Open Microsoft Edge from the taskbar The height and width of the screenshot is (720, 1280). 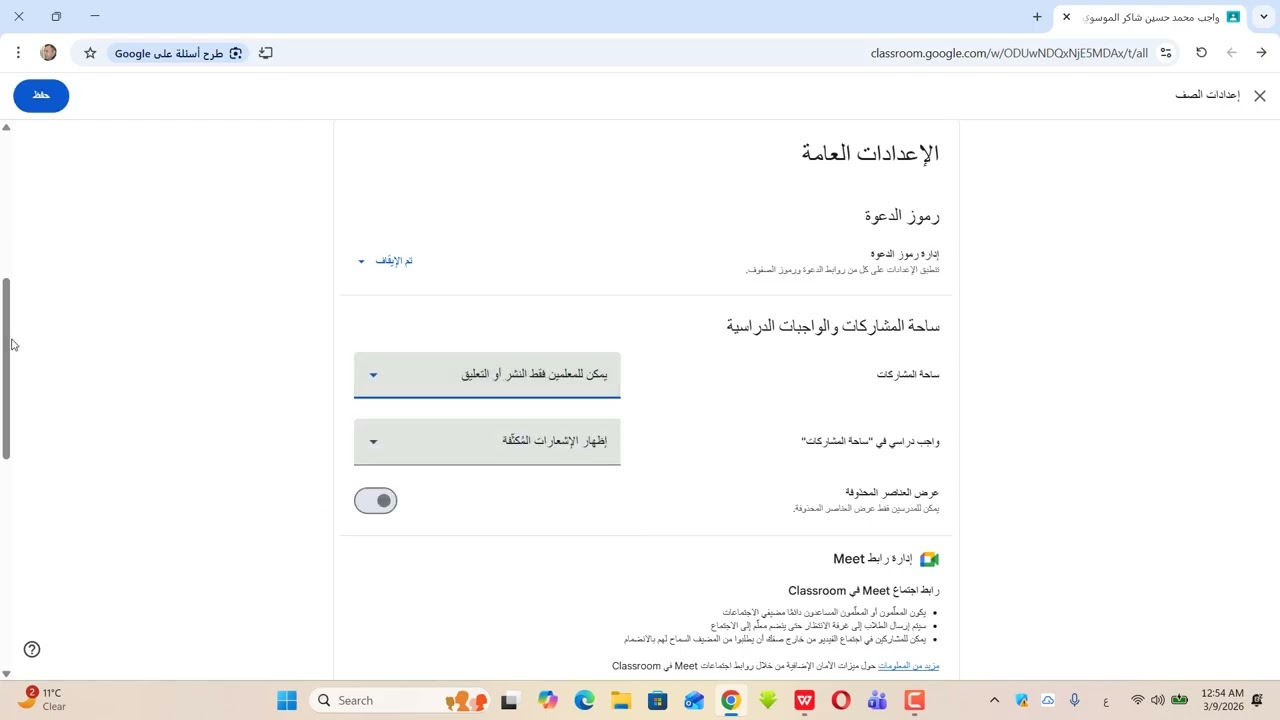(x=584, y=701)
